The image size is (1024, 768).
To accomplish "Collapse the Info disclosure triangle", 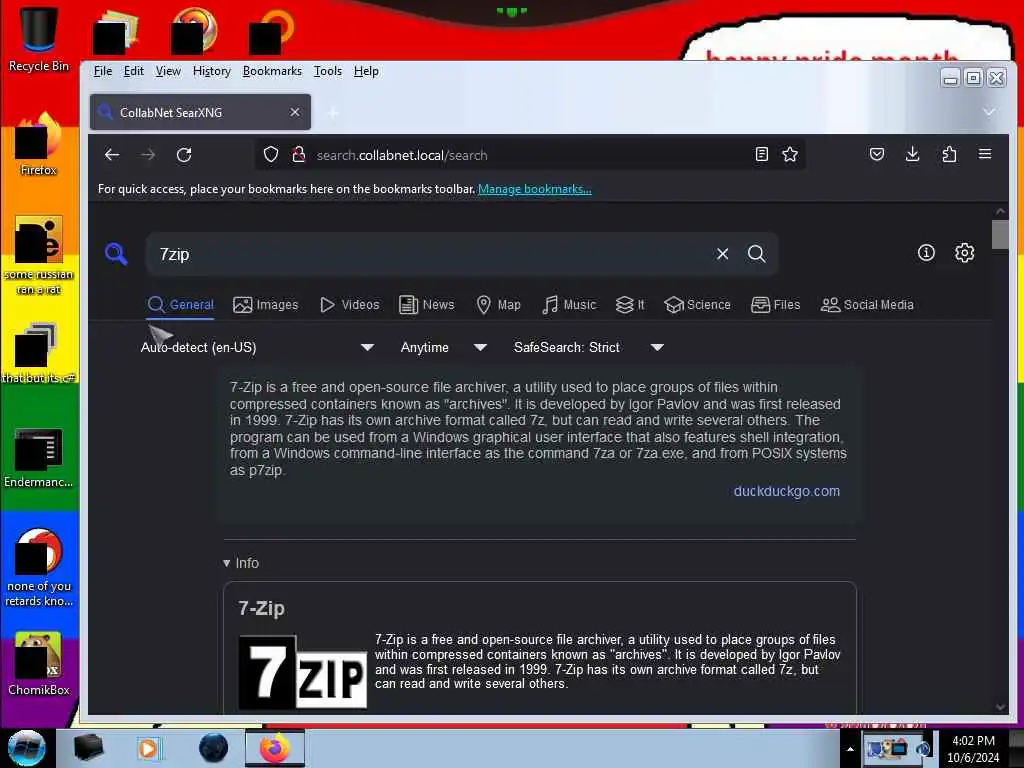I will pyautogui.click(x=227, y=563).
